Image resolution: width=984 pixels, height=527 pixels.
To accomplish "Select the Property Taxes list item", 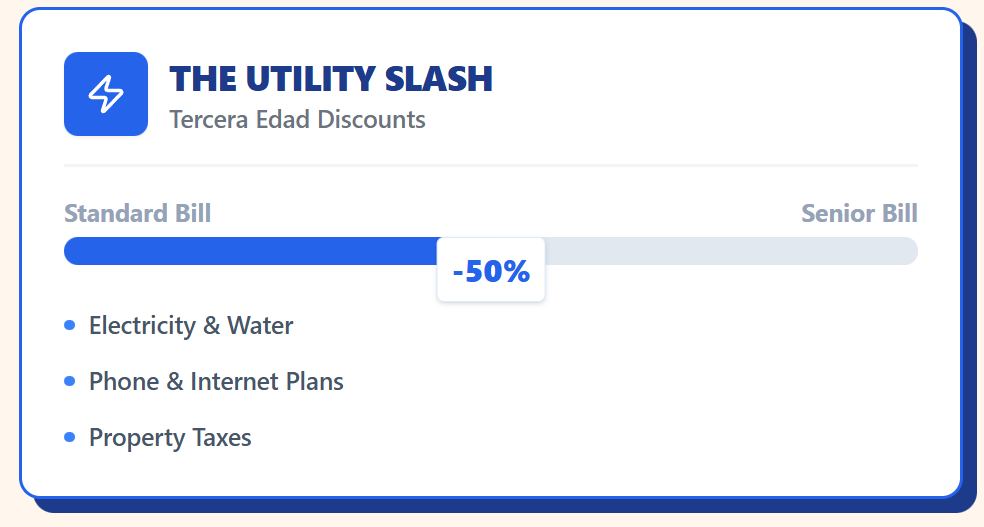I will click(x=170, y=437).
